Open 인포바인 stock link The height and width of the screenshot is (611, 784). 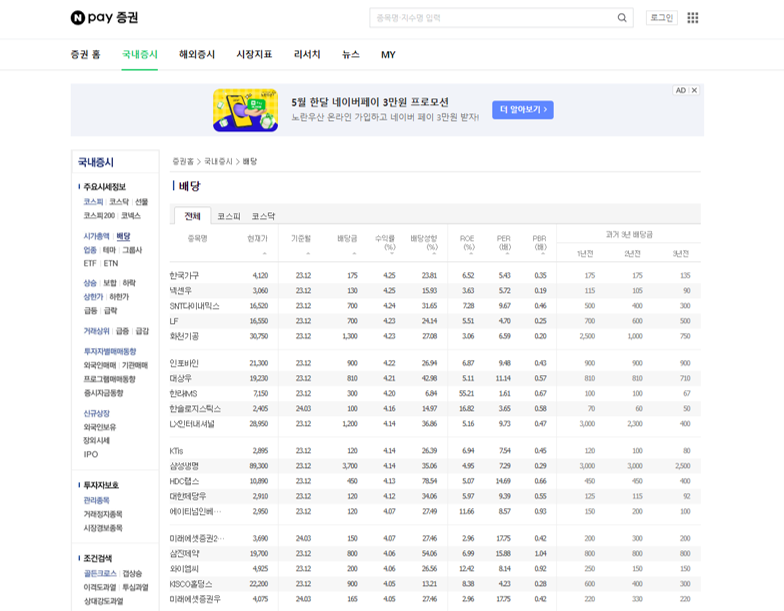184,363
